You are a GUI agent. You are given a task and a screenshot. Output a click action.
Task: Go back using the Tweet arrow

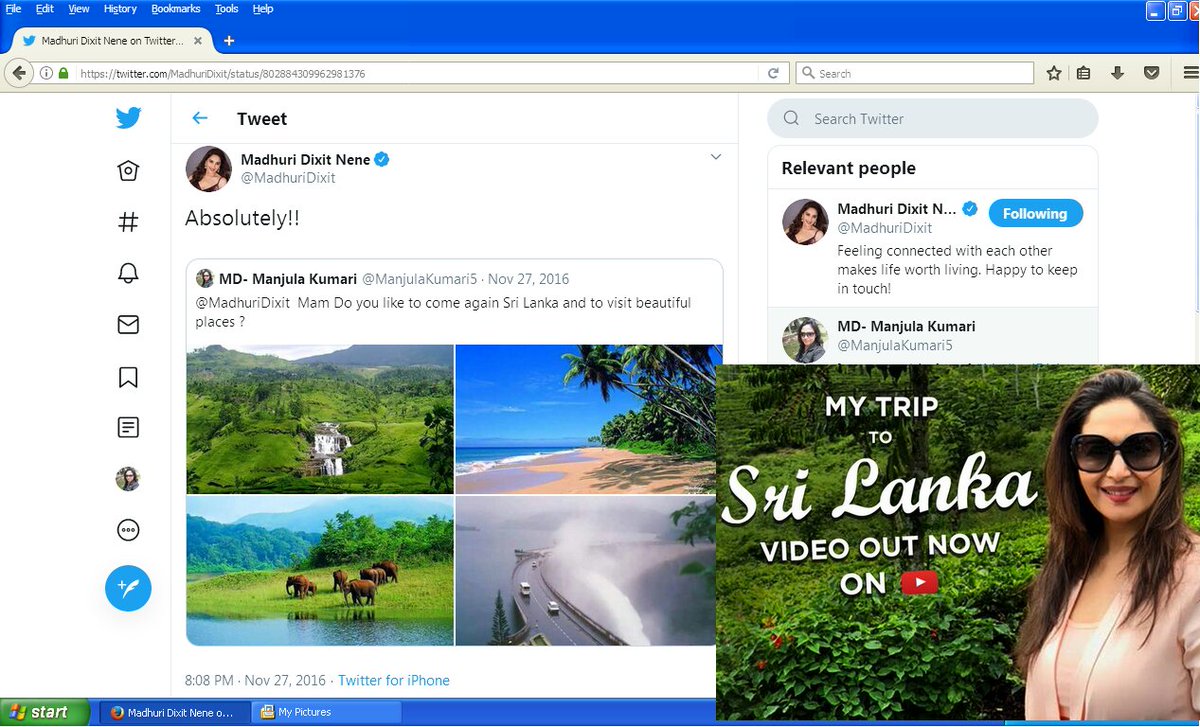click(200, 118)
